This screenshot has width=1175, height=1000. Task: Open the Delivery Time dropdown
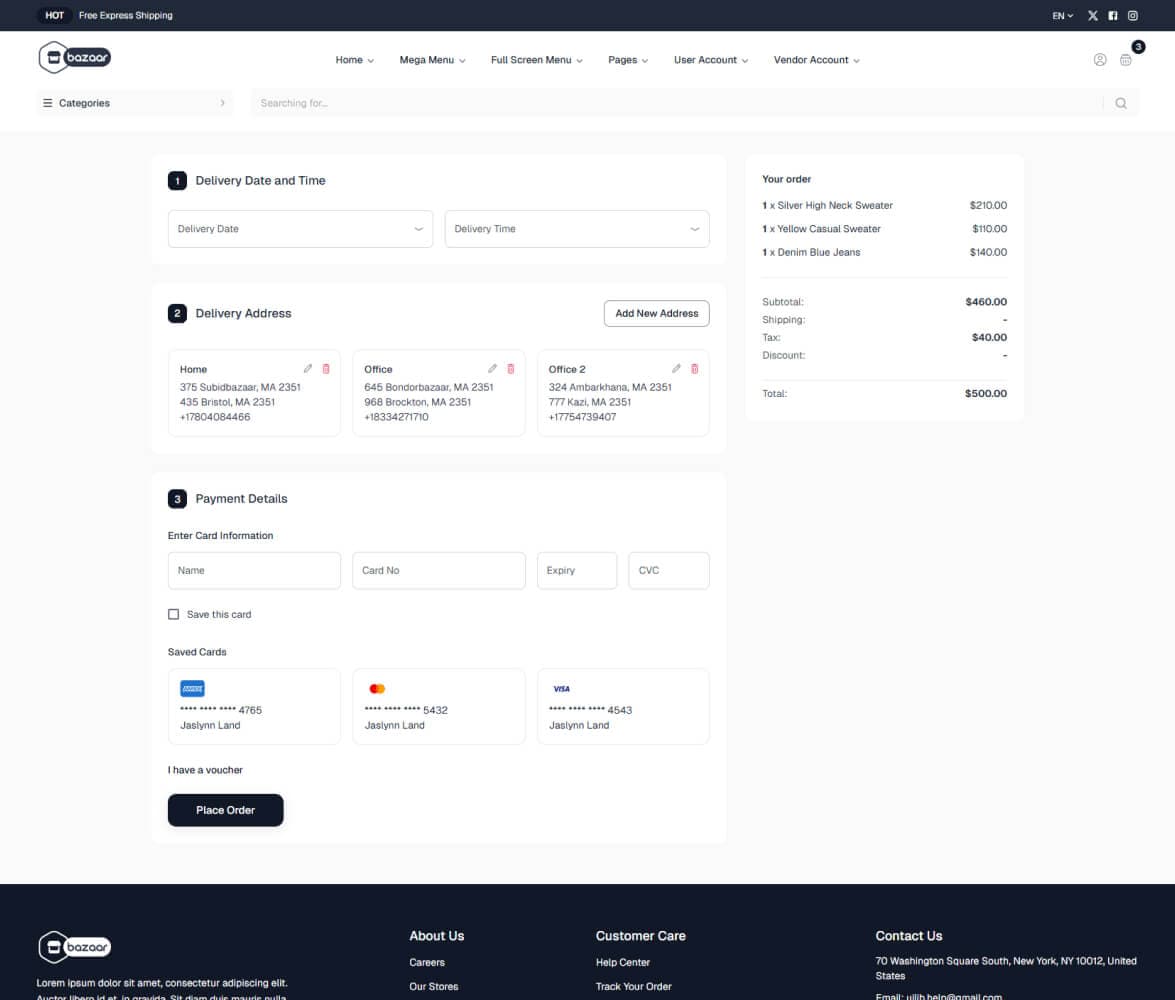pos(577,228)
